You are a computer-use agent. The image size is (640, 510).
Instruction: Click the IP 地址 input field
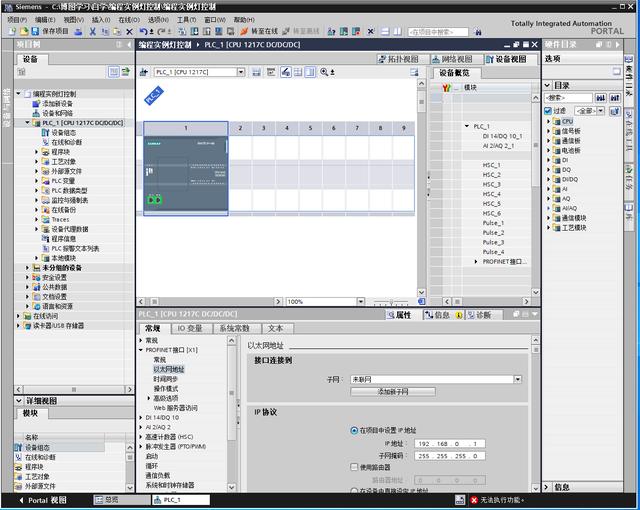click(450, 443)
